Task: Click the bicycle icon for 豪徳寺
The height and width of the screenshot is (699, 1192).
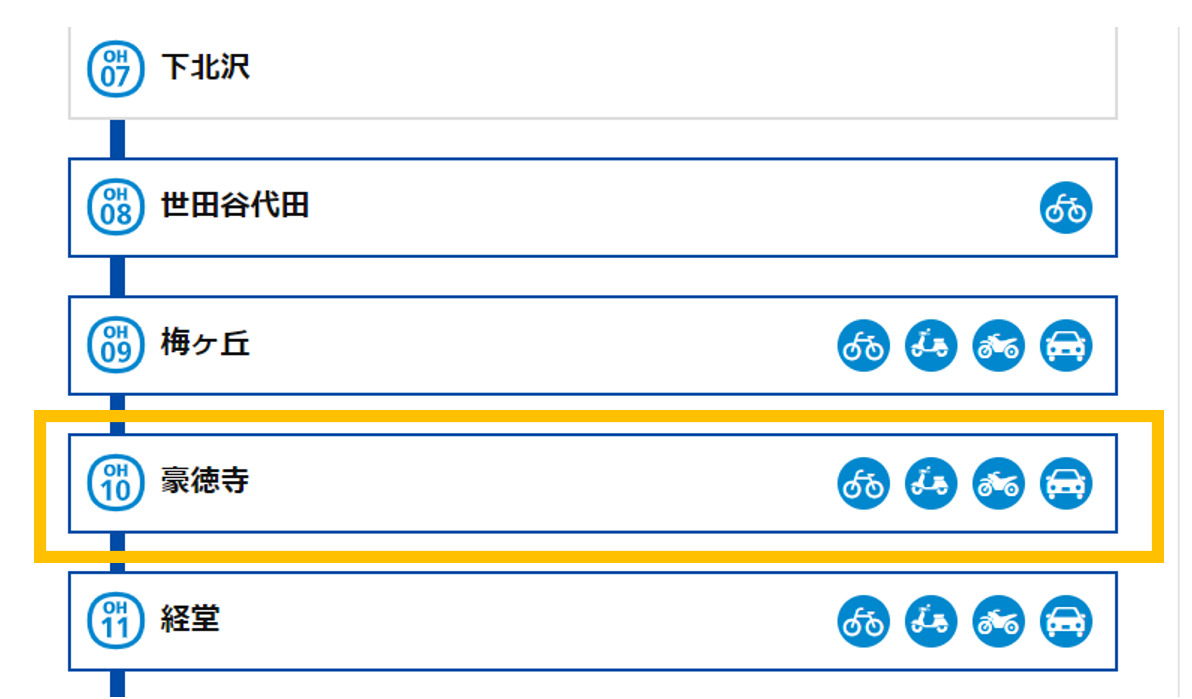Action: (864, 483)
